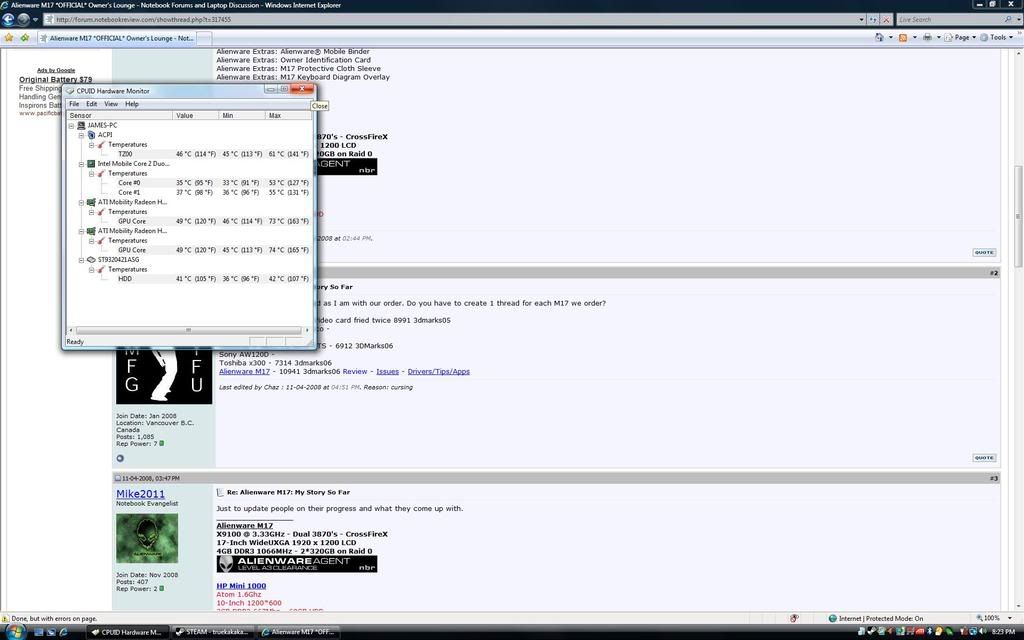Go back in Internet Explorer
The image size is (1024, 640).
click(9, 20)
